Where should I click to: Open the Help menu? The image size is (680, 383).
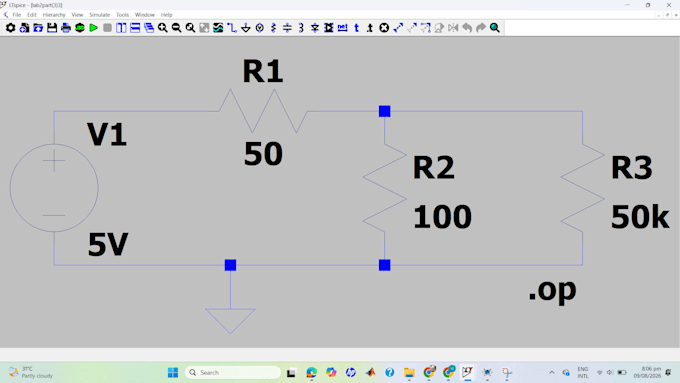point(167,15)
